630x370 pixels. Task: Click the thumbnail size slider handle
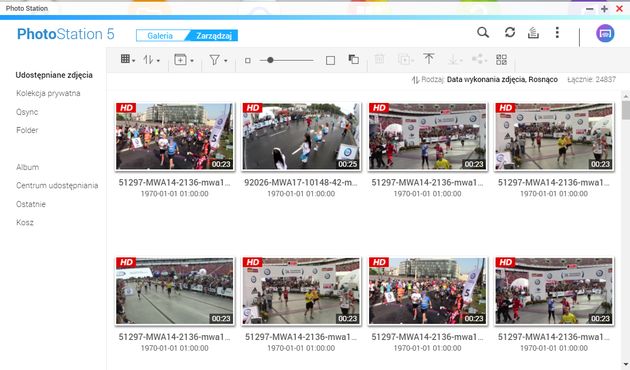[270, 60]
